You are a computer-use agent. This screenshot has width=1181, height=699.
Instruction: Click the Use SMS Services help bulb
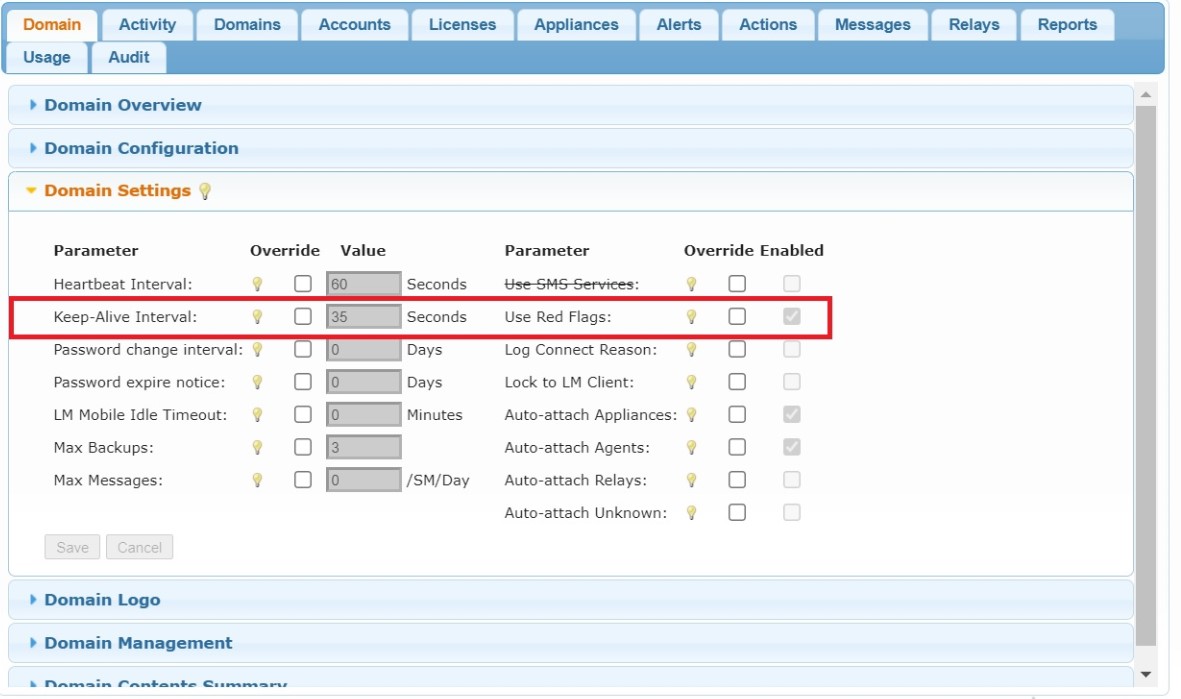(x=691, y=284)
